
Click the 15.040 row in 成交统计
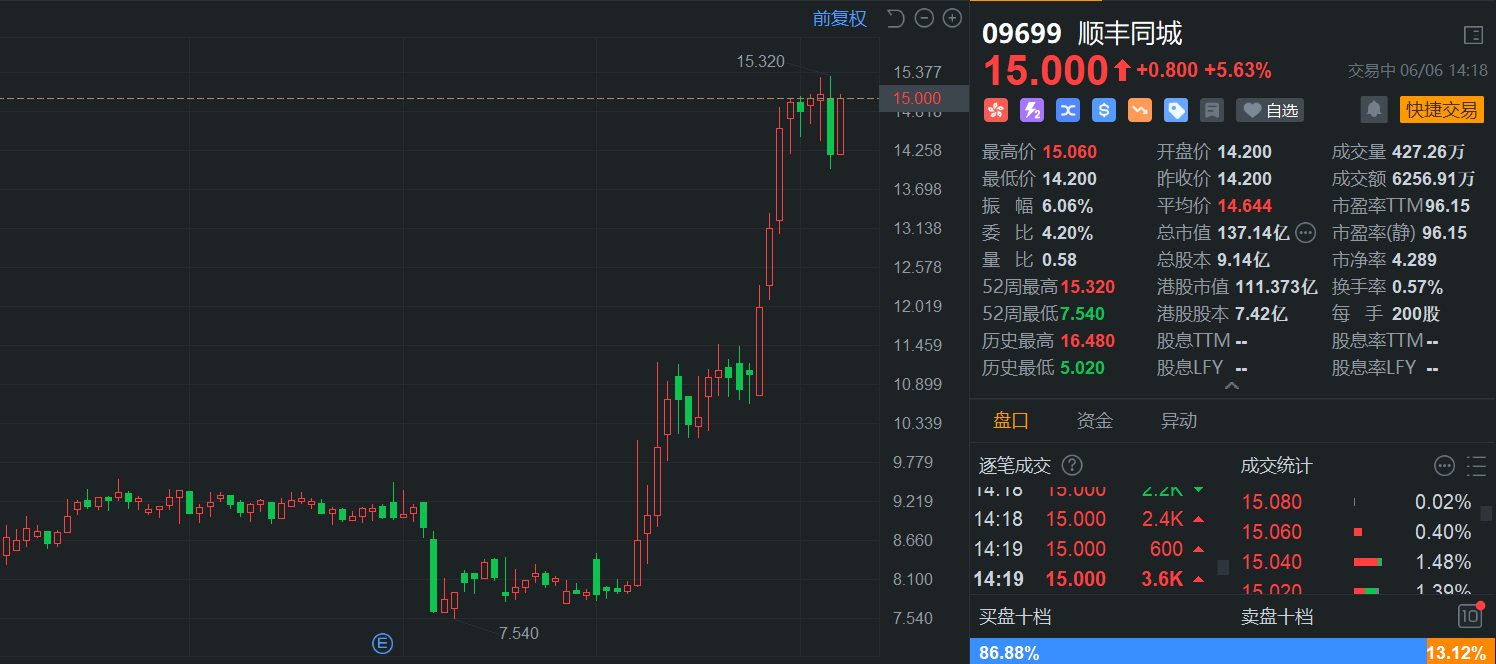pyautogui.click(x=1357, y=562)
